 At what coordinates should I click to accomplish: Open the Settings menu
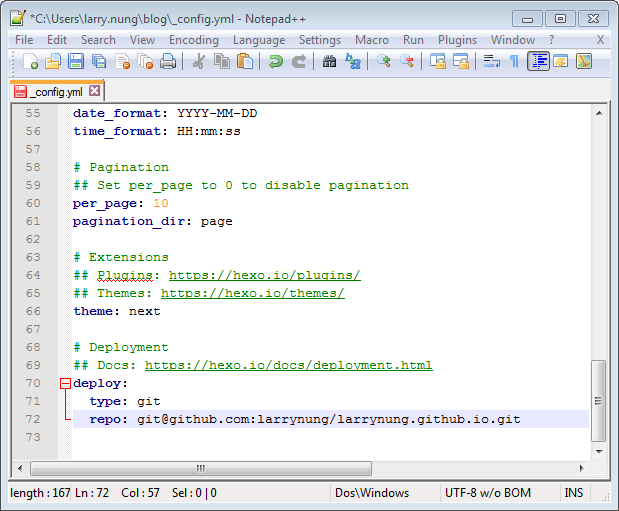(320, 40)
